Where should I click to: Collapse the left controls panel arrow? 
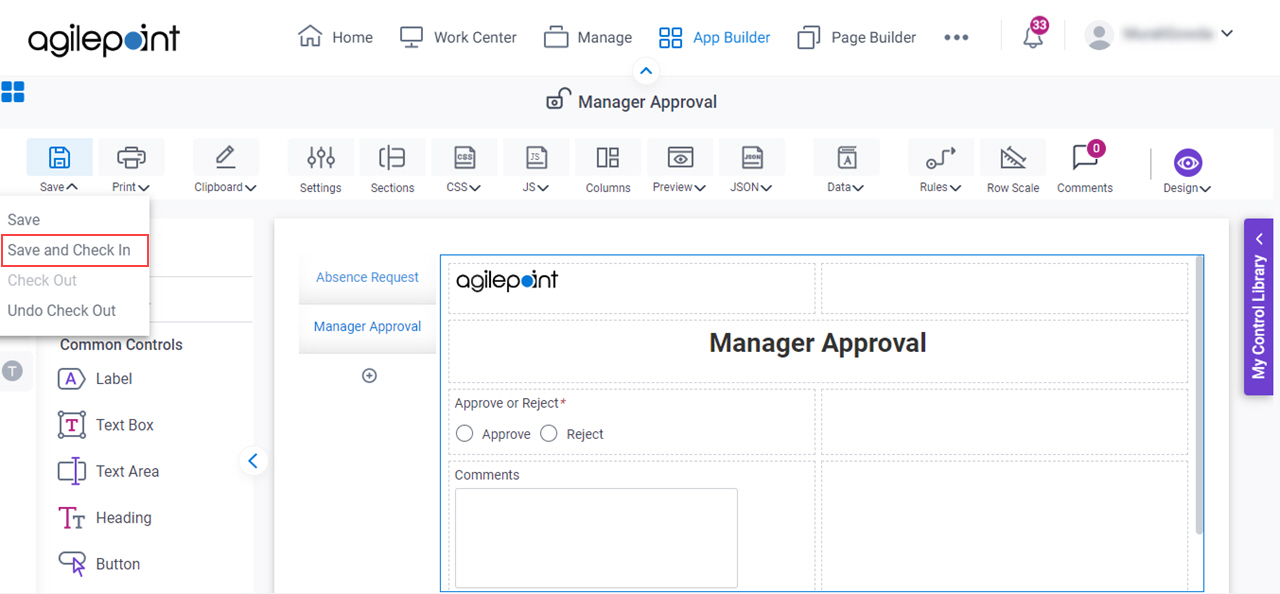pyautogui.click(x=253, y=461)
